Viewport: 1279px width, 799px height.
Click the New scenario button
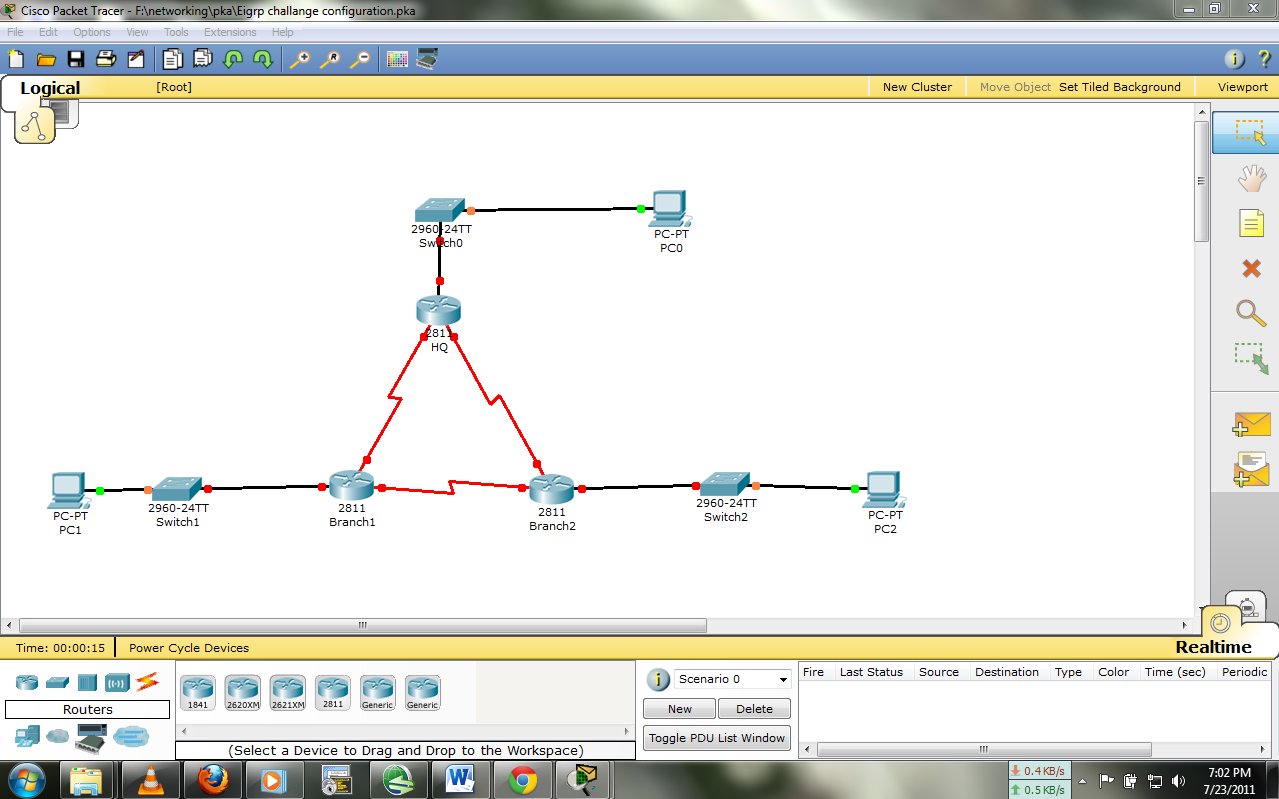tap(680, 708)
